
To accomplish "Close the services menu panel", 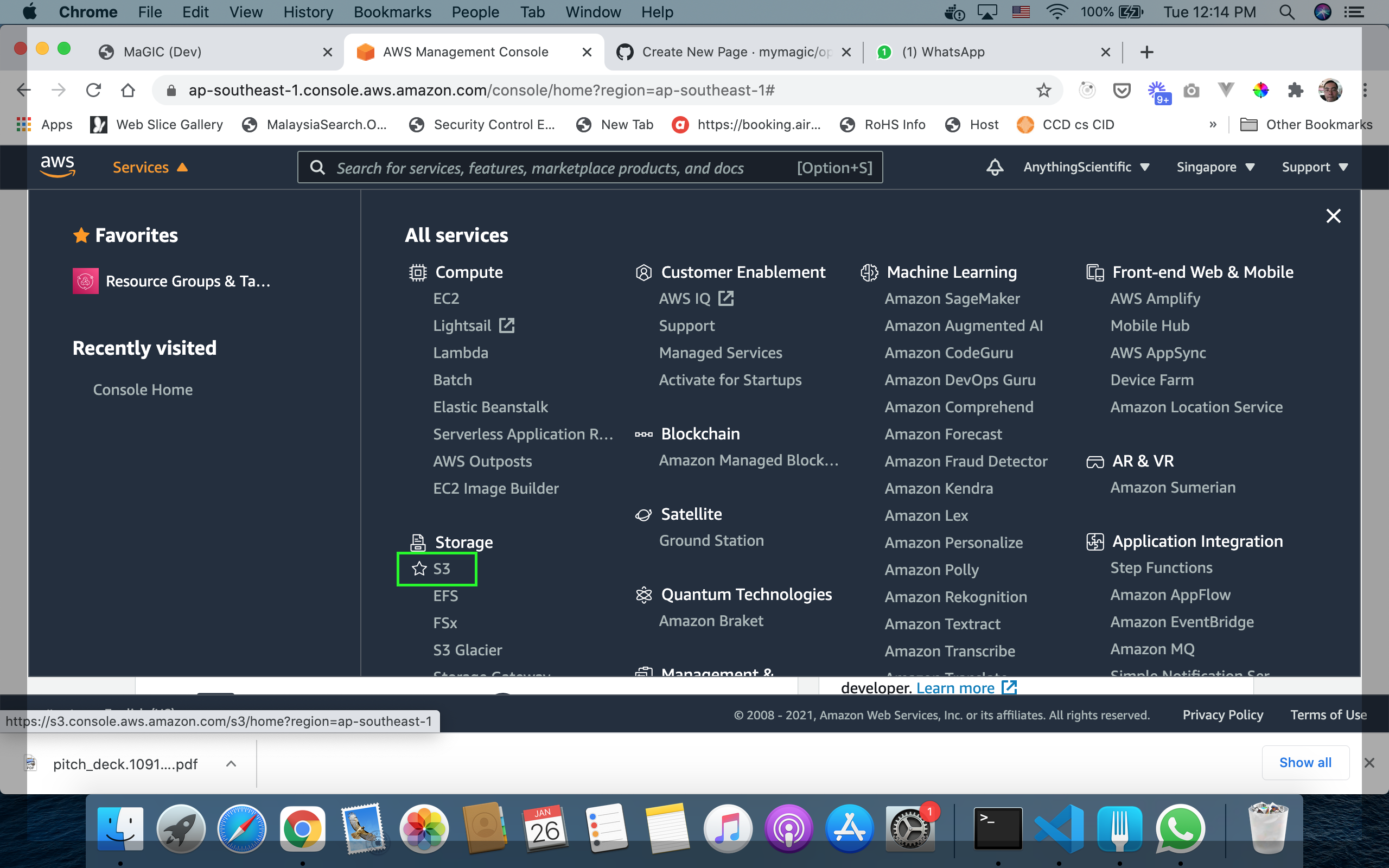I will [x=1333, y=216].
